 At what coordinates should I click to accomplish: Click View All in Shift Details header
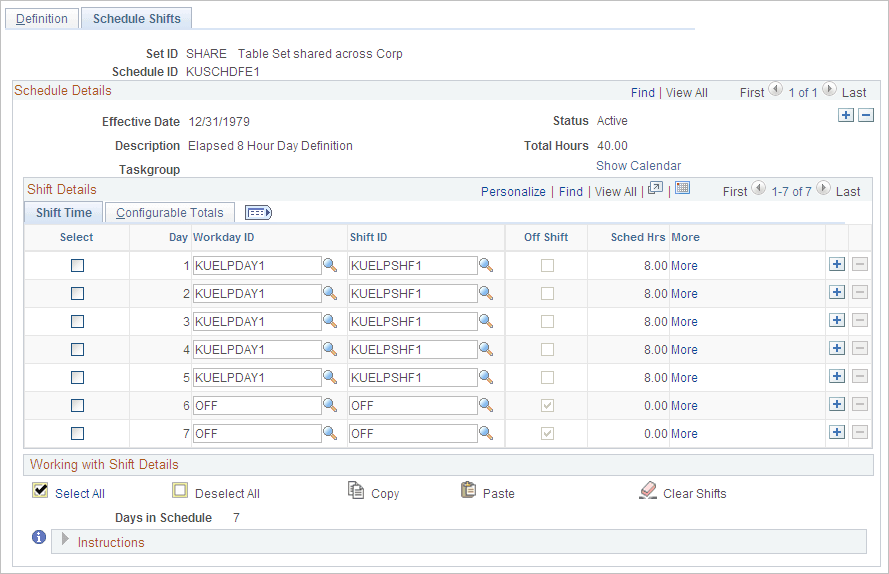[616, 192]
